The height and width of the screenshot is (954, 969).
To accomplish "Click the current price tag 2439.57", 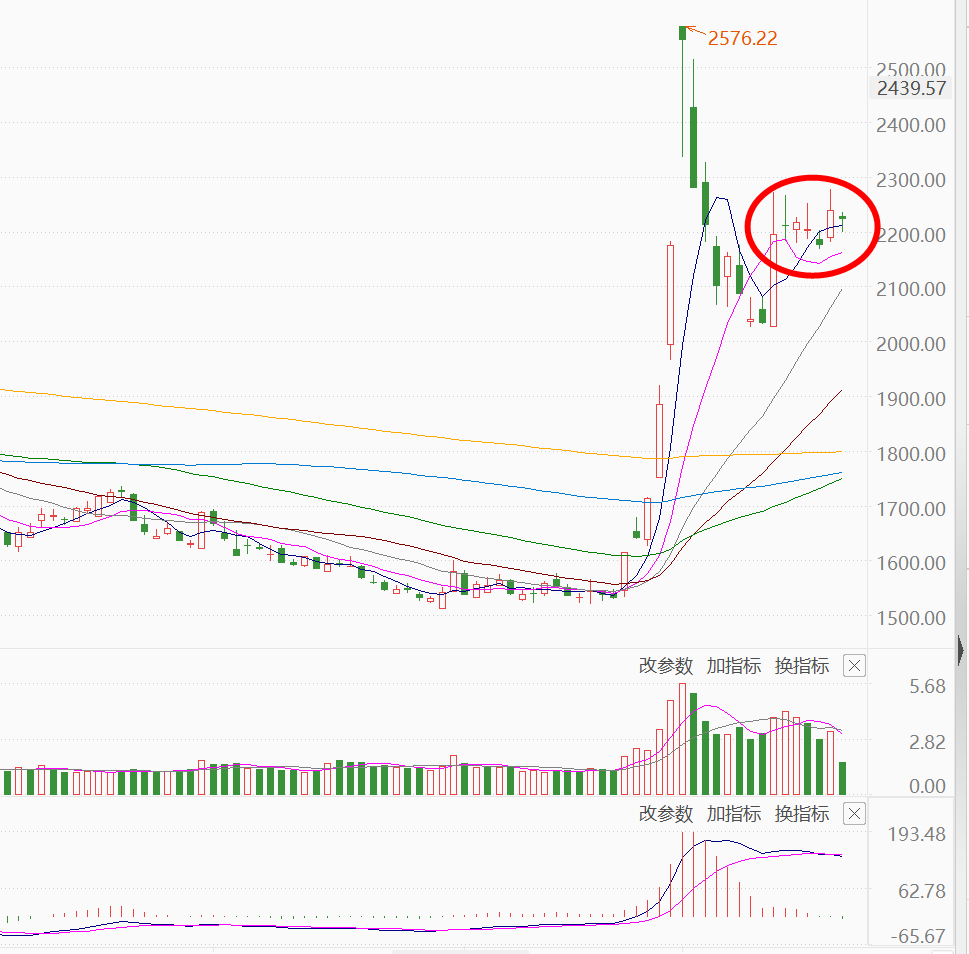I will (912, 88).
